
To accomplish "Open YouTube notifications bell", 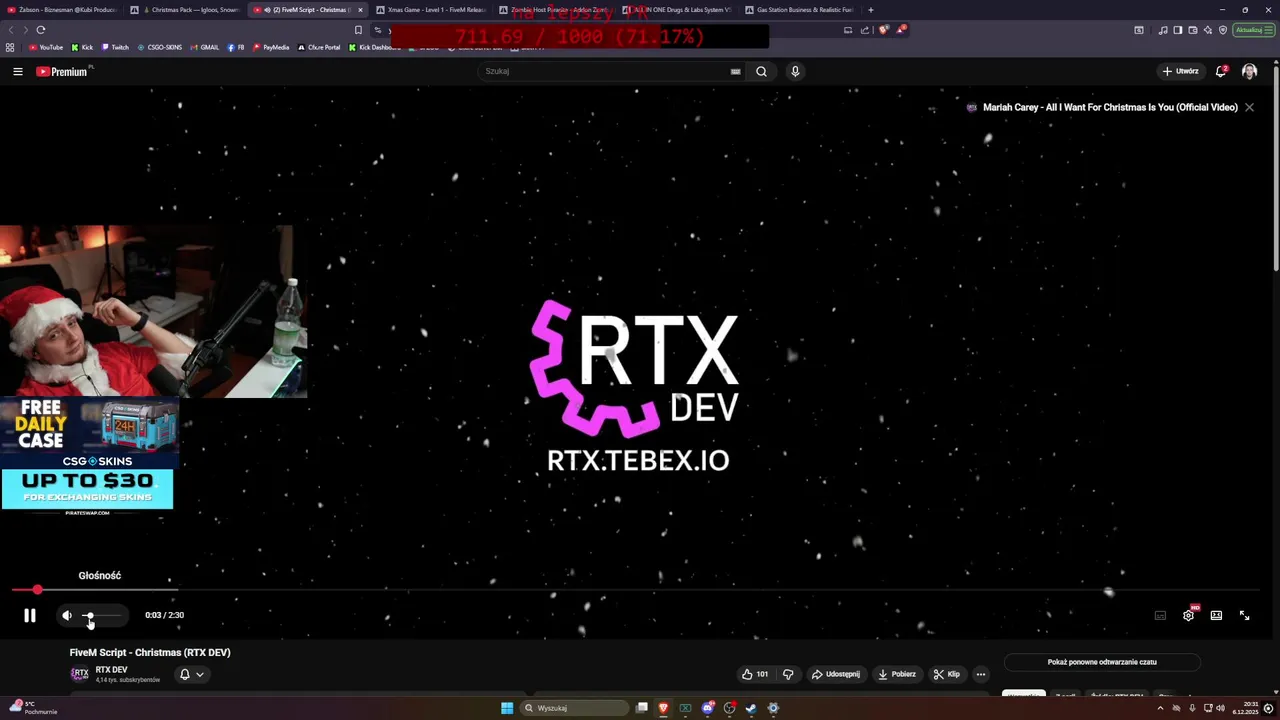I will [x=1221, y=71].
